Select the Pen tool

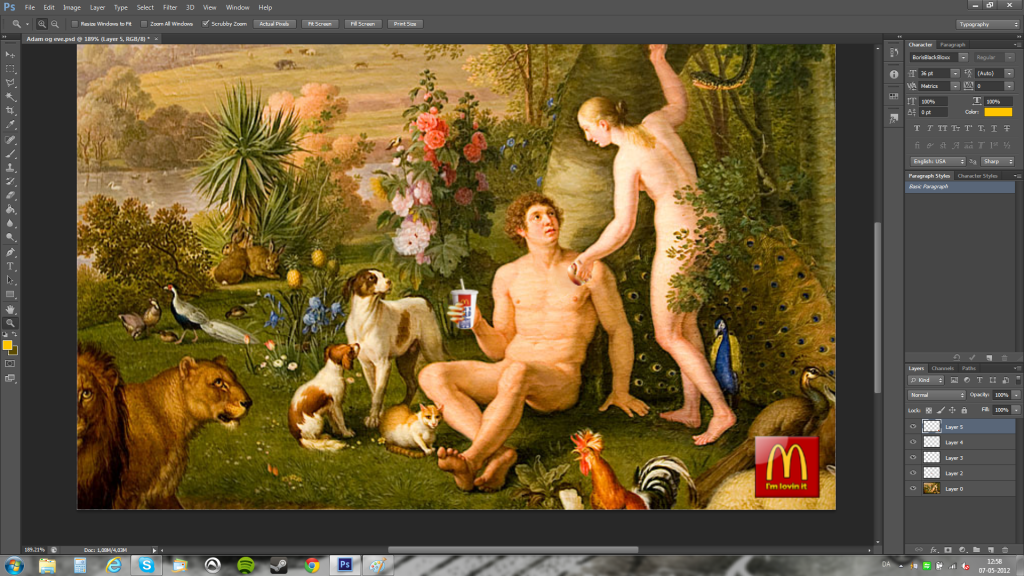(10, 252)
